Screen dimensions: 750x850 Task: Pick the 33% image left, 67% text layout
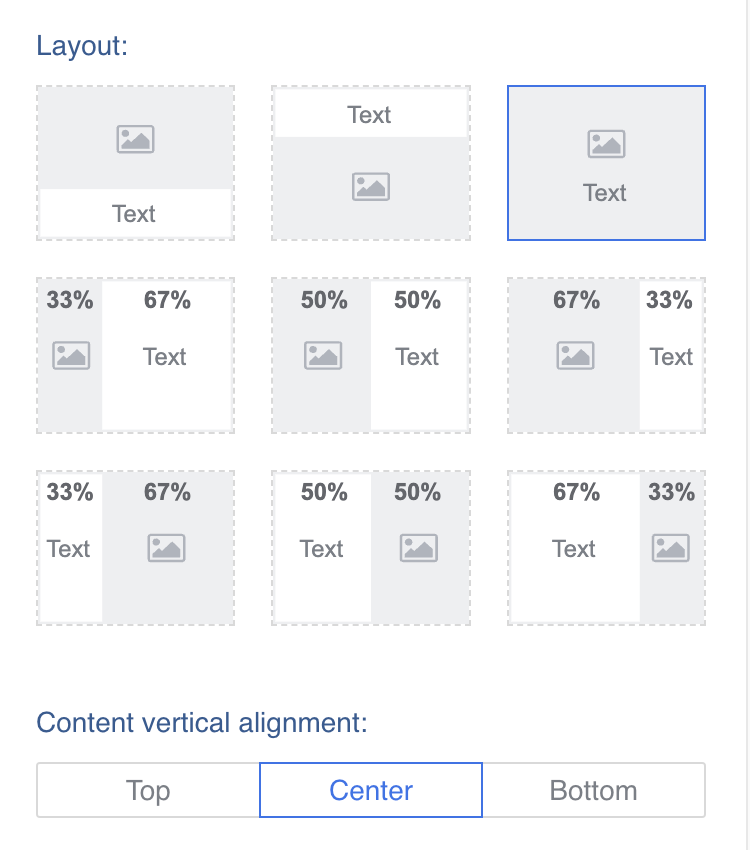(135, 355)
